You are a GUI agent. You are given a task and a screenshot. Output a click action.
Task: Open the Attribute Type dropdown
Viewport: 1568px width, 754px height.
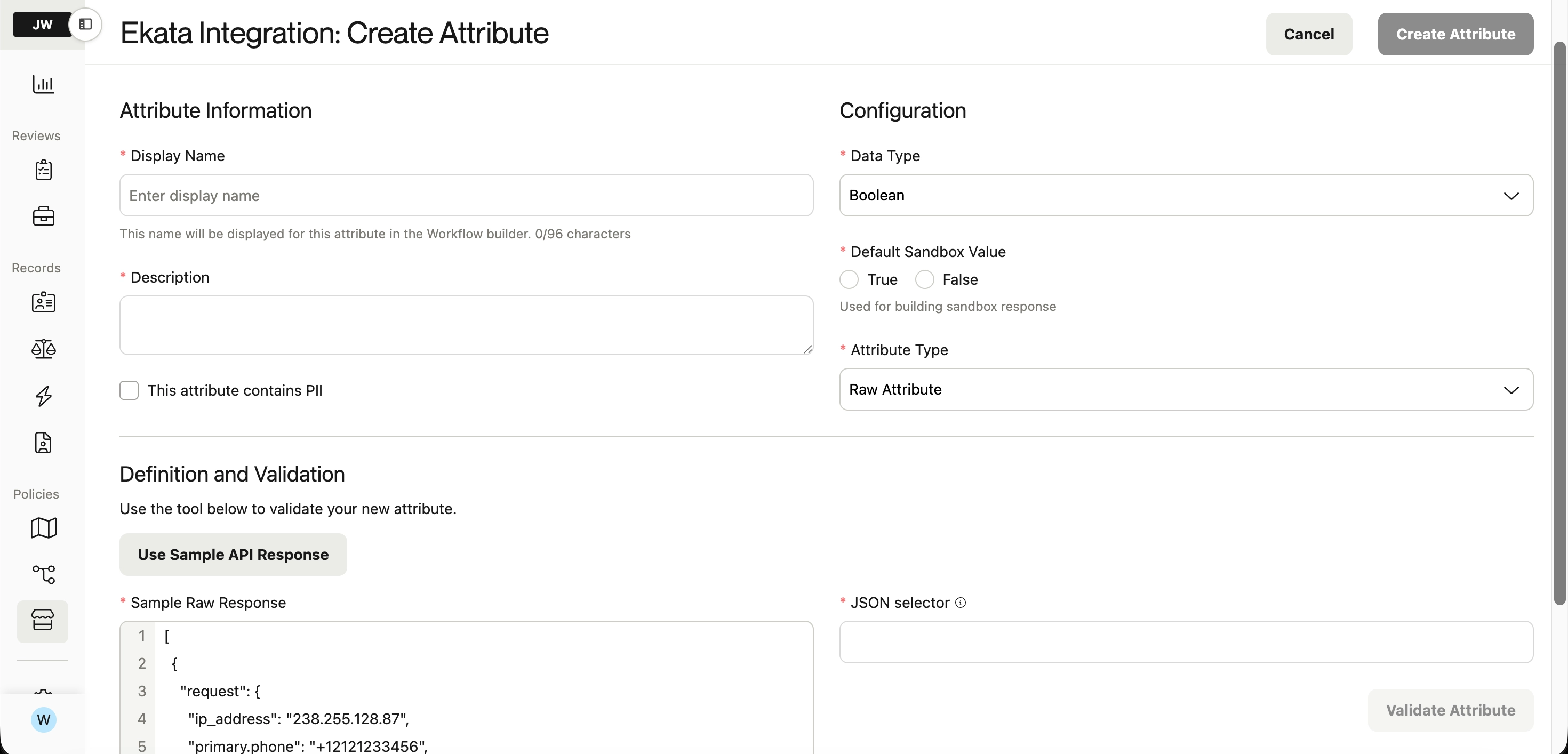tap(1186, 389)
